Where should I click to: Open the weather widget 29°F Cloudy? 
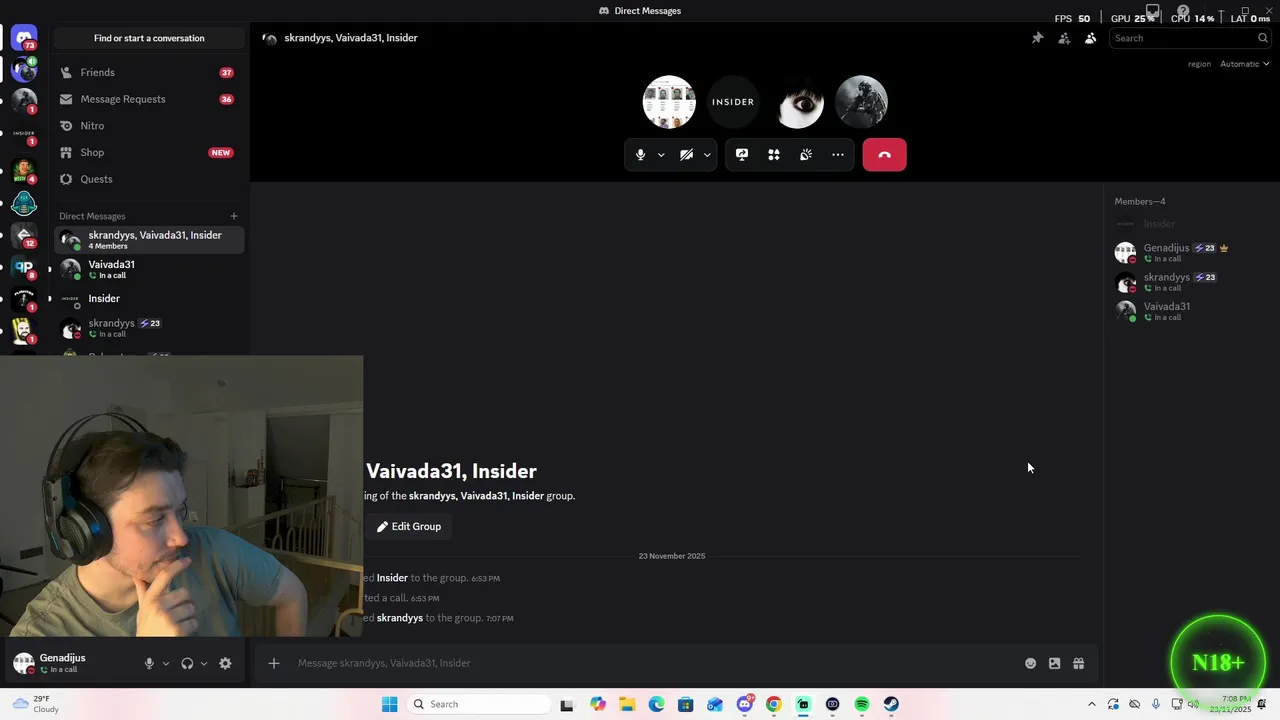37,704
